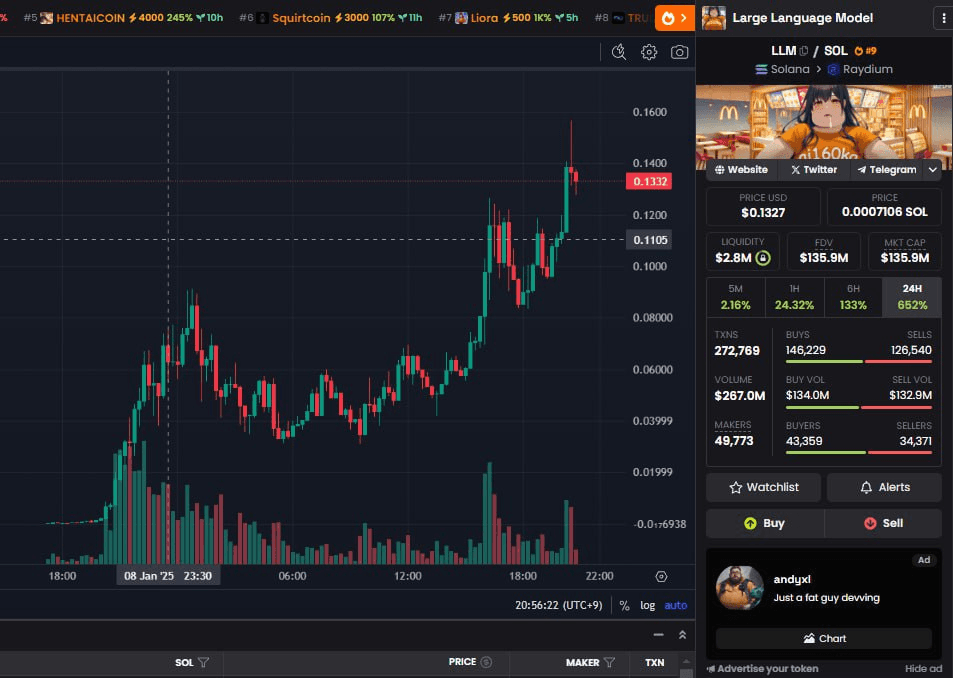Click the 0.0007106 SOL price box
The image size is (953, 678).
(x=884, y=207)
